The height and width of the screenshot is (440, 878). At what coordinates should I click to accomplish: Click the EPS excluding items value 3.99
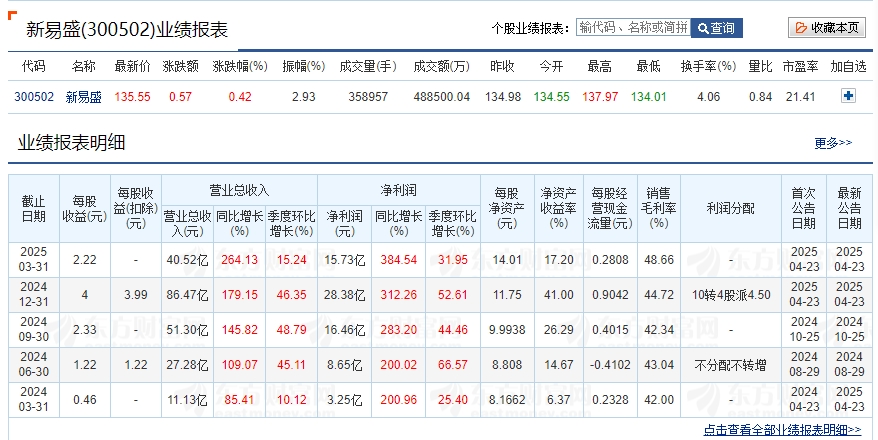(x=136, y=295)
